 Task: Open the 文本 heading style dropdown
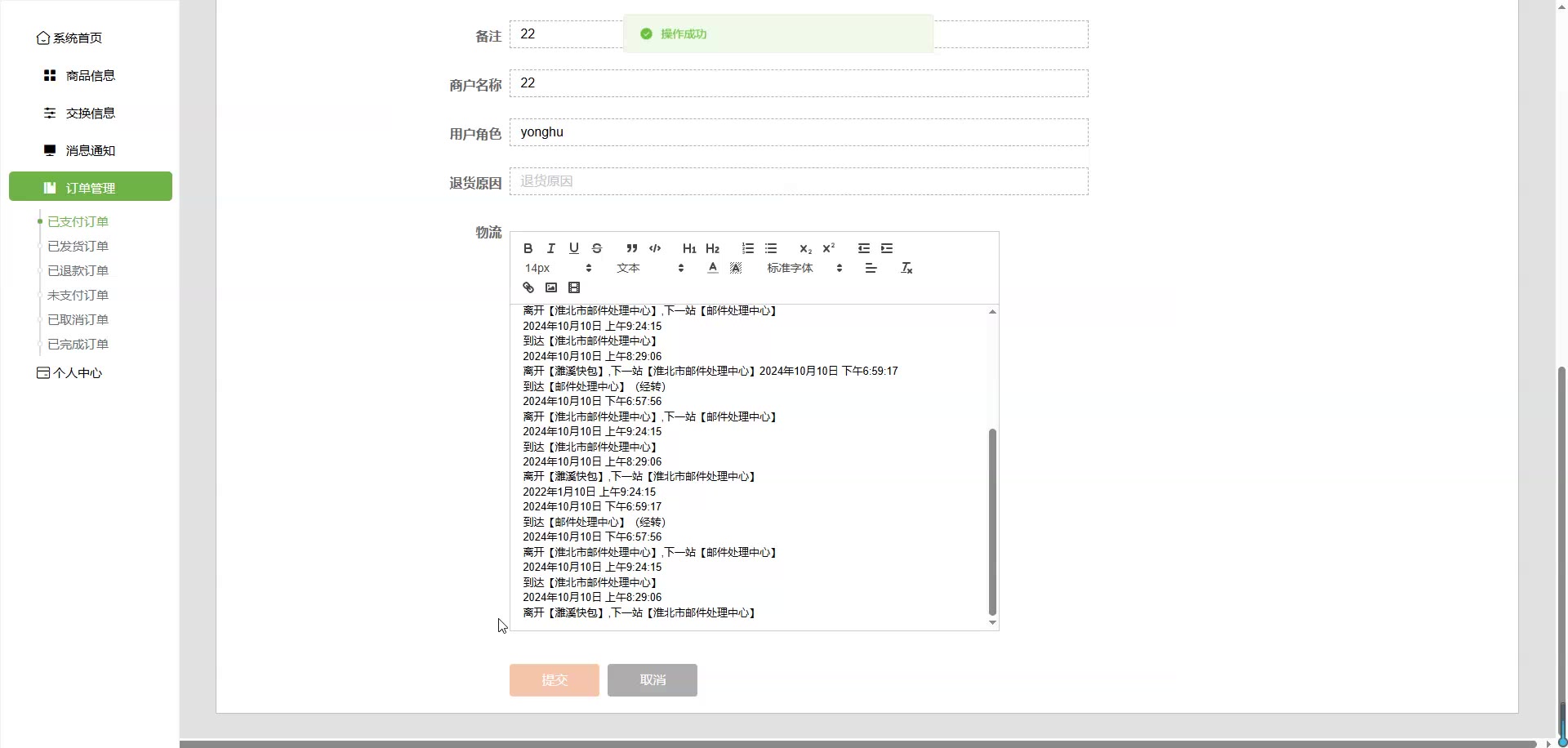(650, 268)
